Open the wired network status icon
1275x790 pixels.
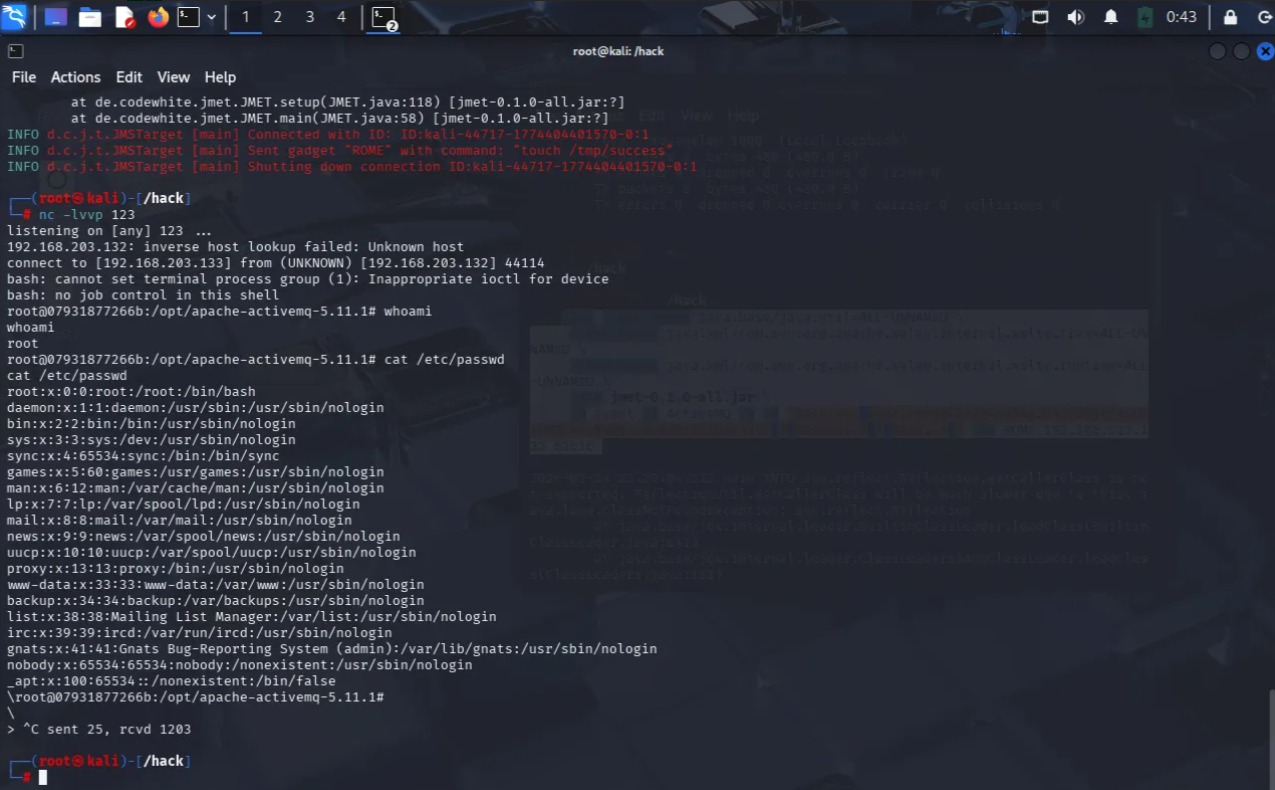coord(1040,17)
